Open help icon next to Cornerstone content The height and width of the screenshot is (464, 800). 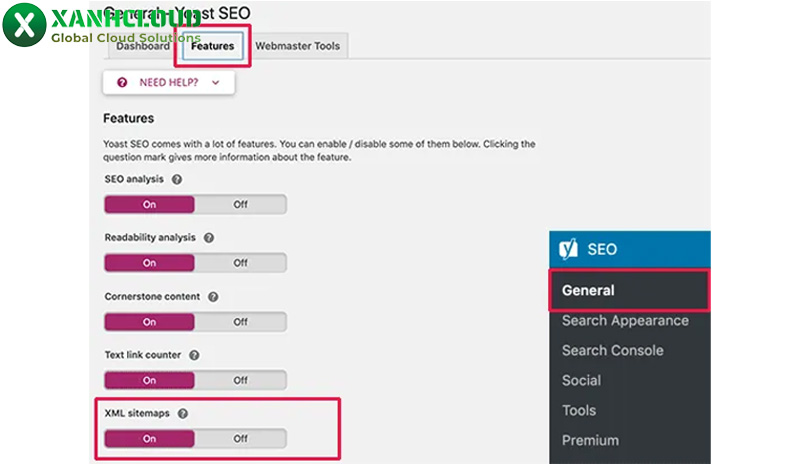pos(213,297)
